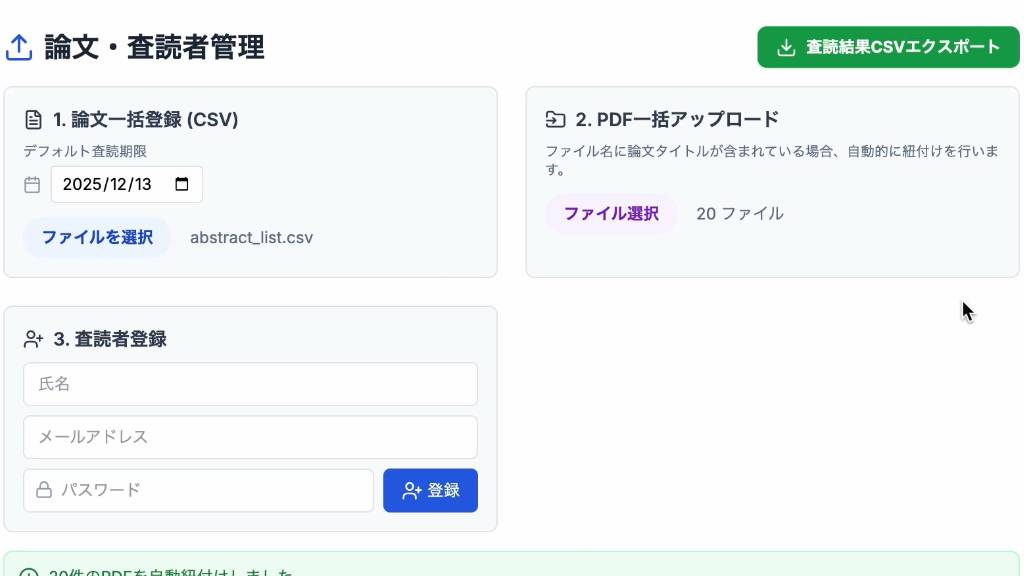Click the green PDF auto-link notification banner
Image resolution: width=1024 pixels, height=576 pixels.
click(512, 568)
